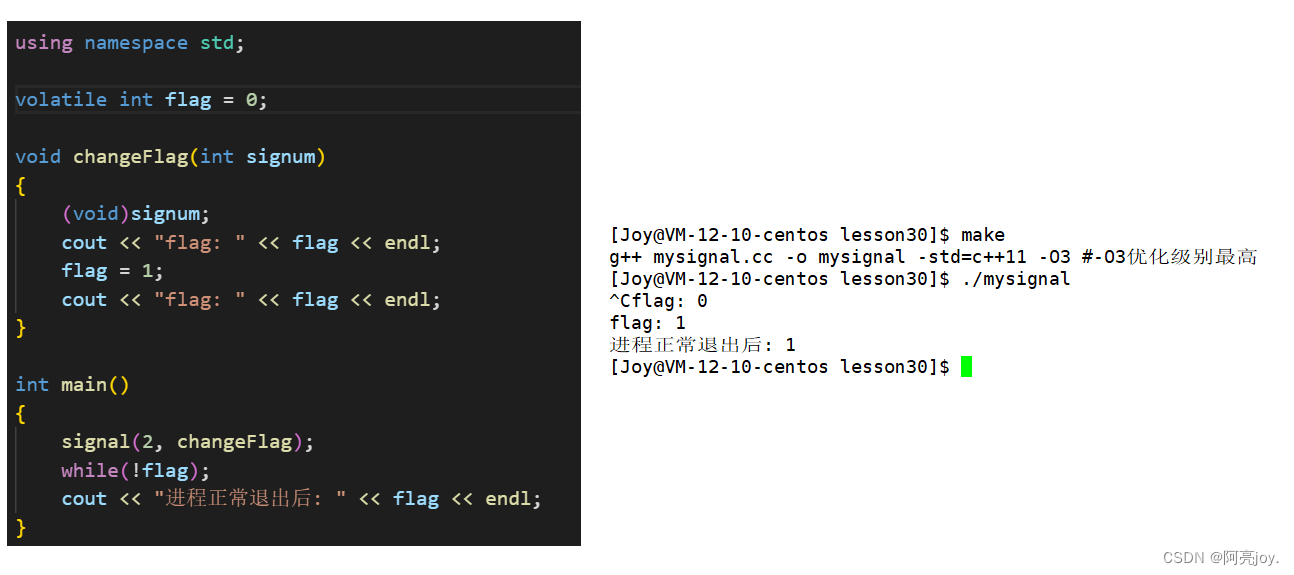Click the '(void)signum;' statement

[x=136, y=213]
